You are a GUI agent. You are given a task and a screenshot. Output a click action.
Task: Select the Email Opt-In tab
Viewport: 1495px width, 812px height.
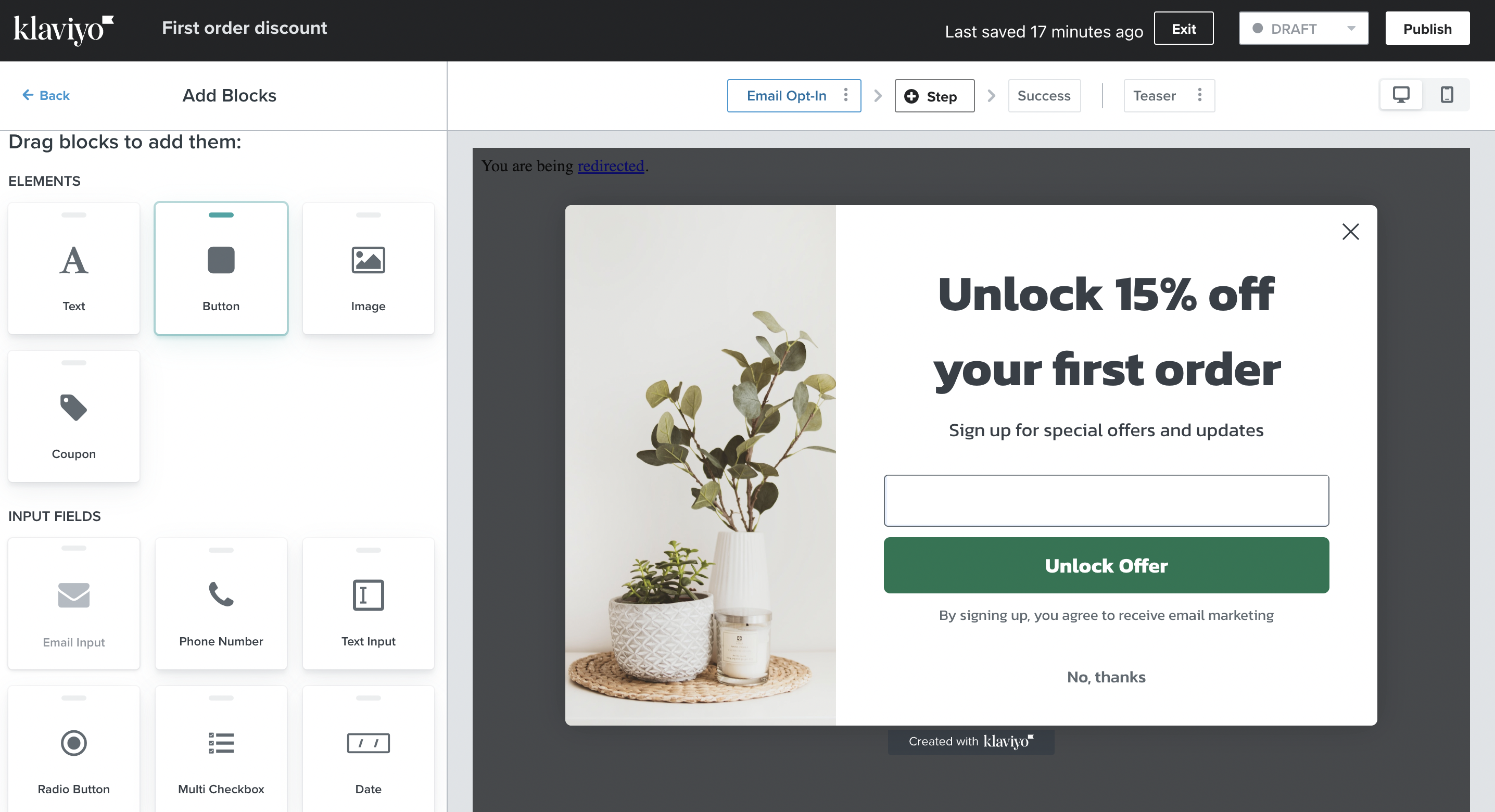pyautogui.click(x=786, y=96)
